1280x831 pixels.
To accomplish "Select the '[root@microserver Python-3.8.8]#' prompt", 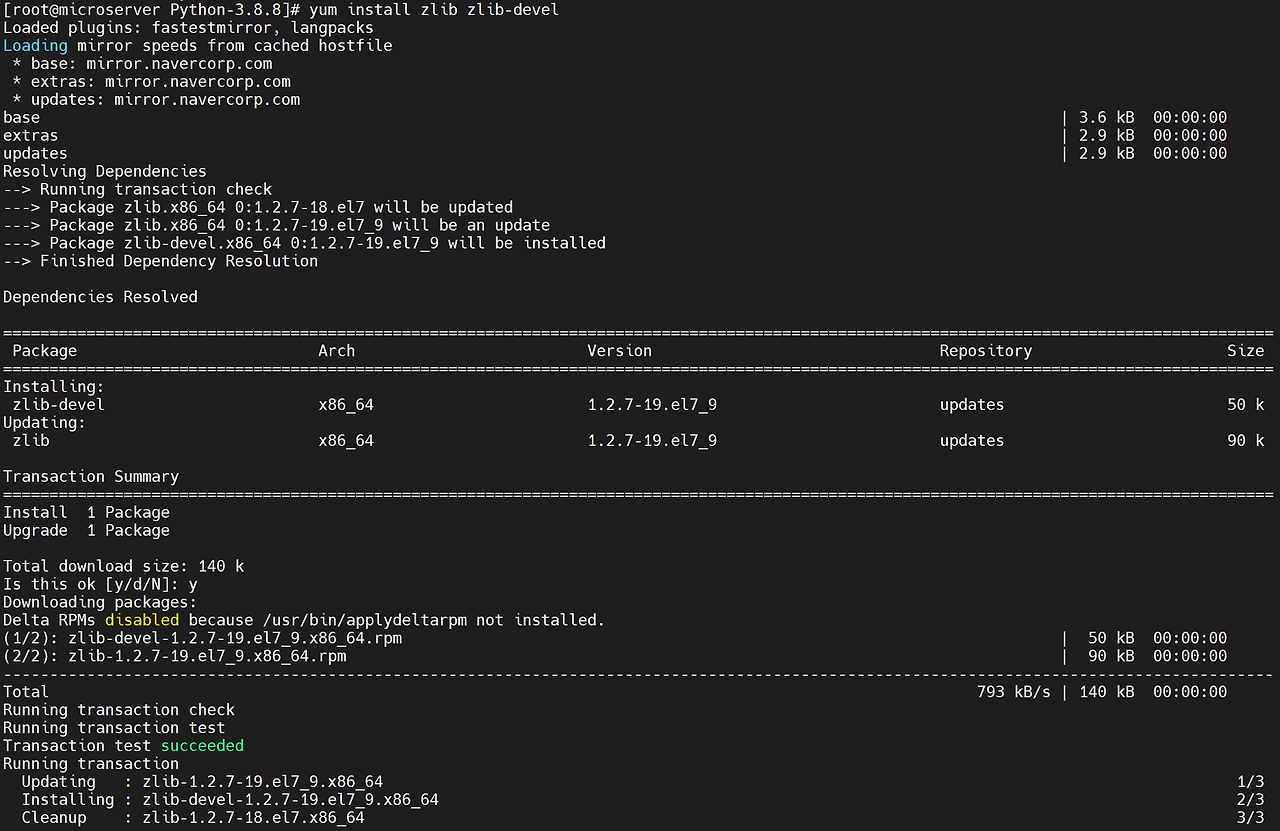I will (x=151, y=10).
